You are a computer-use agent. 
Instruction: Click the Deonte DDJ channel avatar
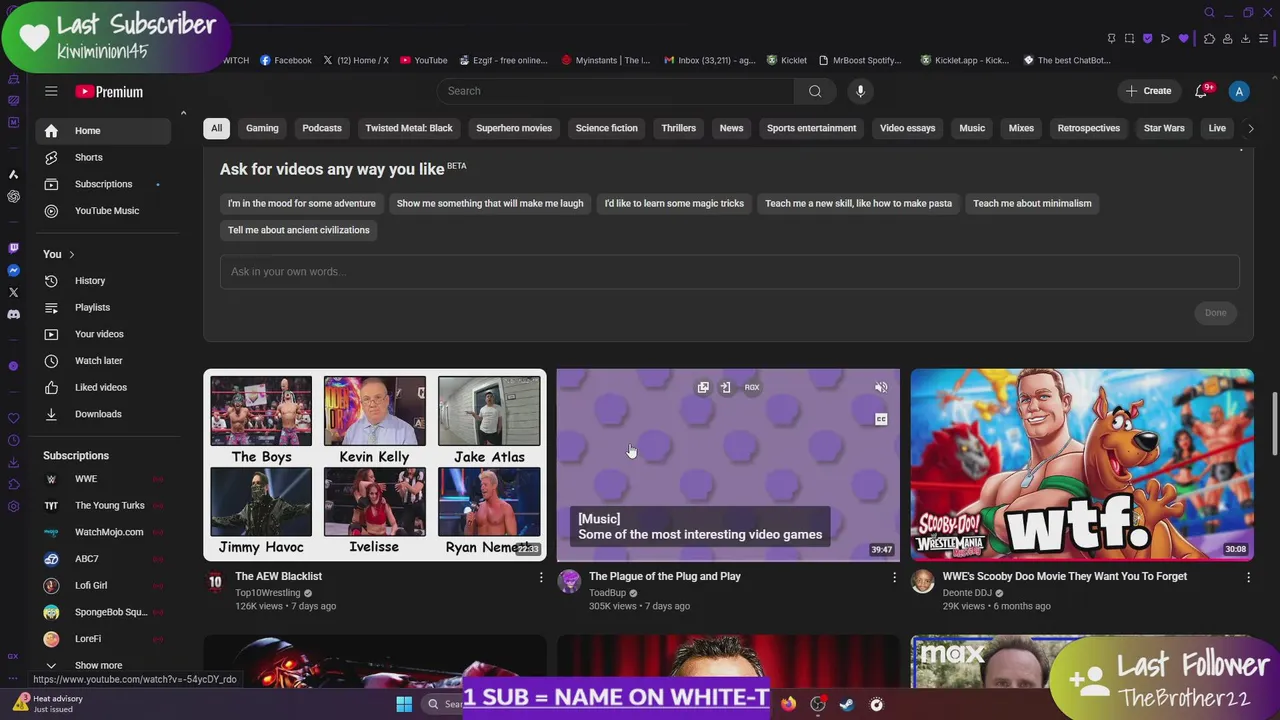pos(923,582)
